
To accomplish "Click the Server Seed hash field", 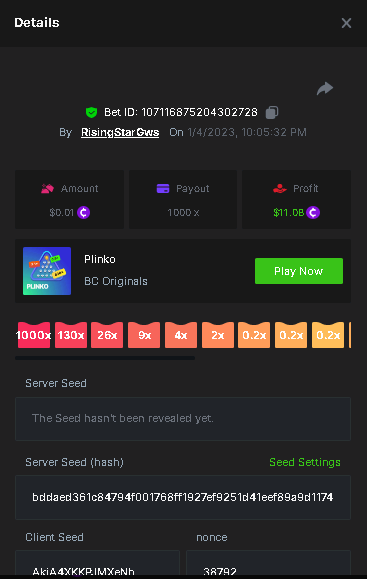I will click(x=183, y=497).
